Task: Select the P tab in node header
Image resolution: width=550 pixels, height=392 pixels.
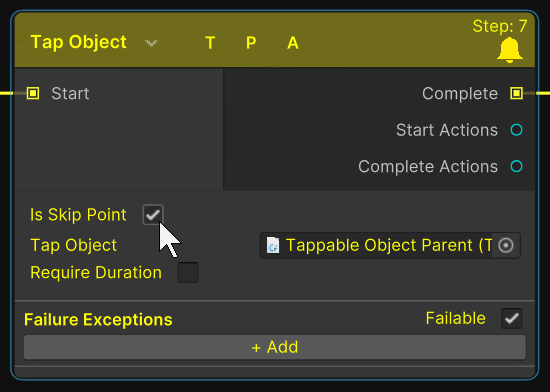Action: point(251,43)
